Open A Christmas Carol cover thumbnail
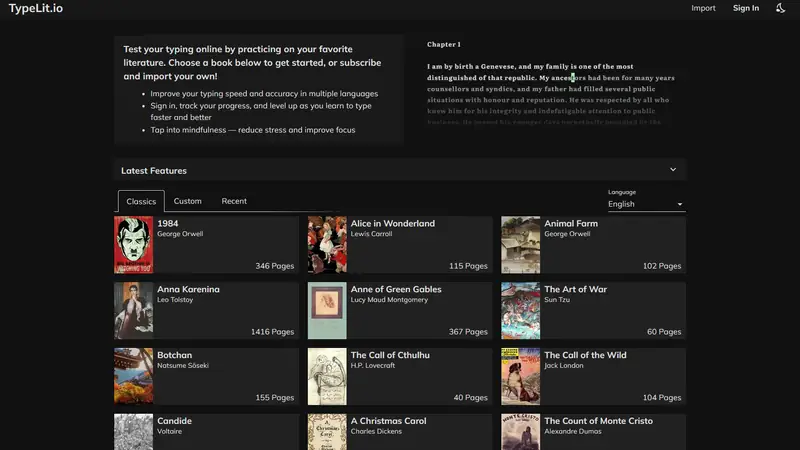The height and width of the screenshot is (450, 800). click(327, 432)
